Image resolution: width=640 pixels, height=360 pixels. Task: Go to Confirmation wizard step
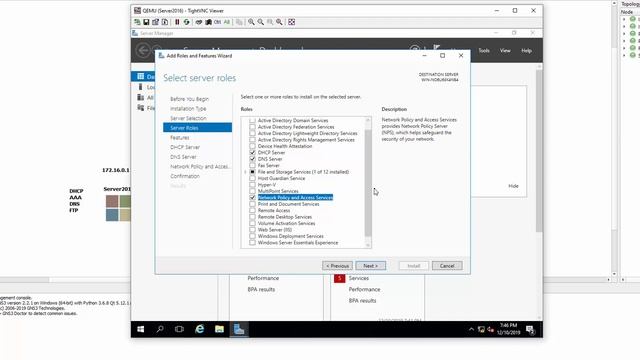[x=185, y=176]
